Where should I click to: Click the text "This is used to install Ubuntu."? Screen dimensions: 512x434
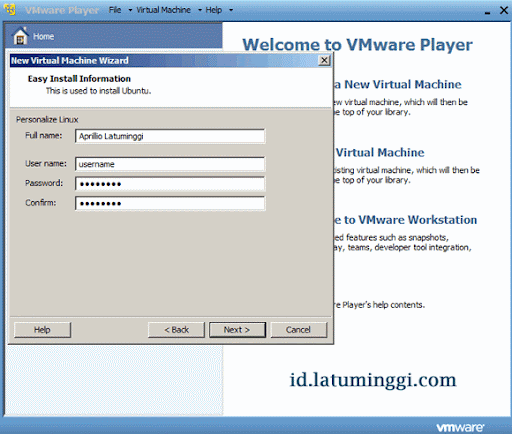[x=98, y=91]
